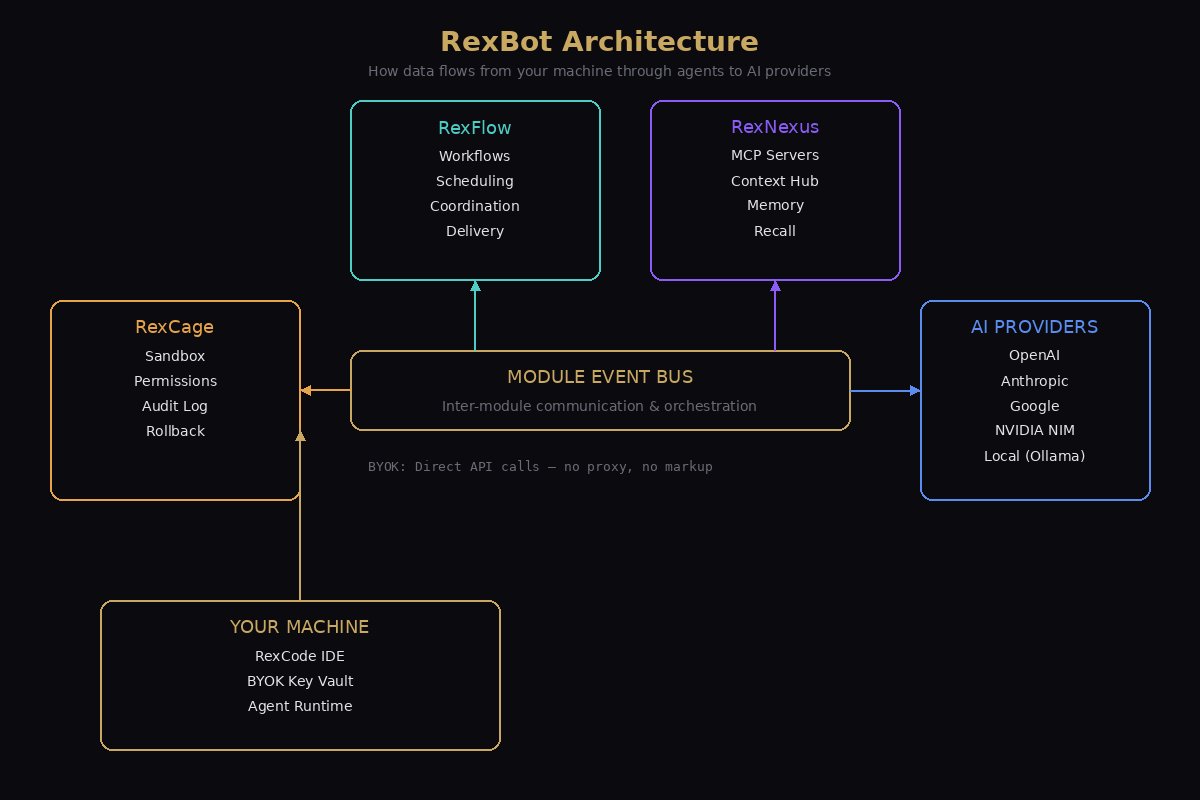Select OpenAI in AI Providers
The width and height of the screenshot is (1200, 800).
click(1035, 355)
